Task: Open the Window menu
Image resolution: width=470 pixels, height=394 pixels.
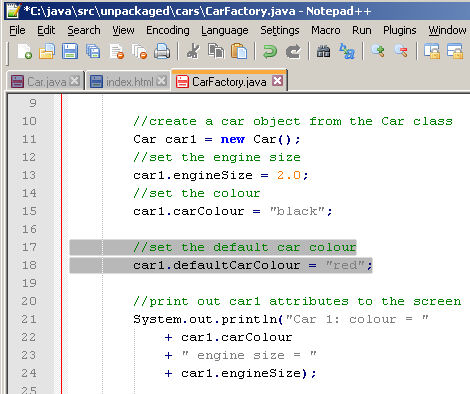Action: 447,30
